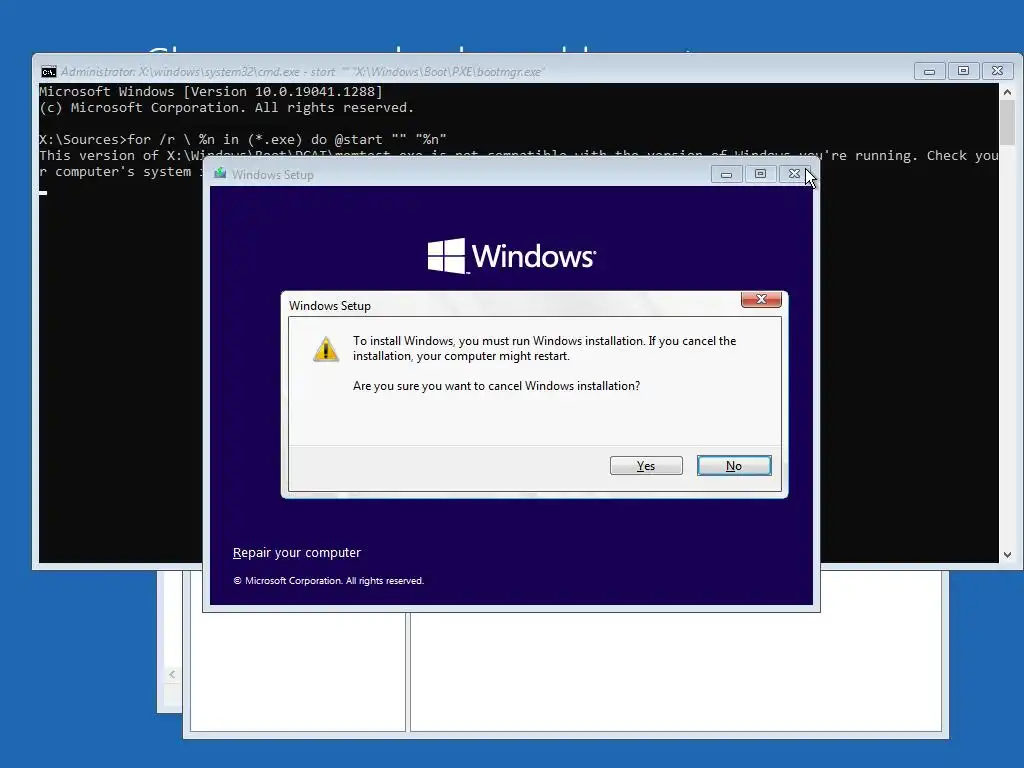Click the cmd window vertical scrollbar thumb
This screenshot has height=768, width=1024.
1007,123
